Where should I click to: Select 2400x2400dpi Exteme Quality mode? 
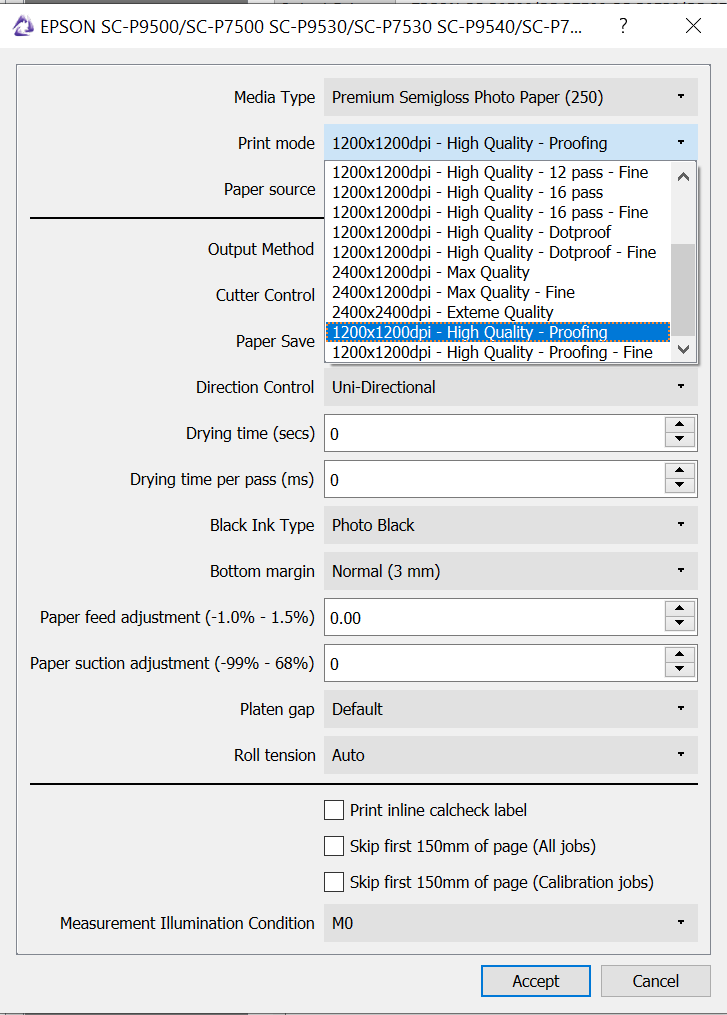click(x=497, y=313)
